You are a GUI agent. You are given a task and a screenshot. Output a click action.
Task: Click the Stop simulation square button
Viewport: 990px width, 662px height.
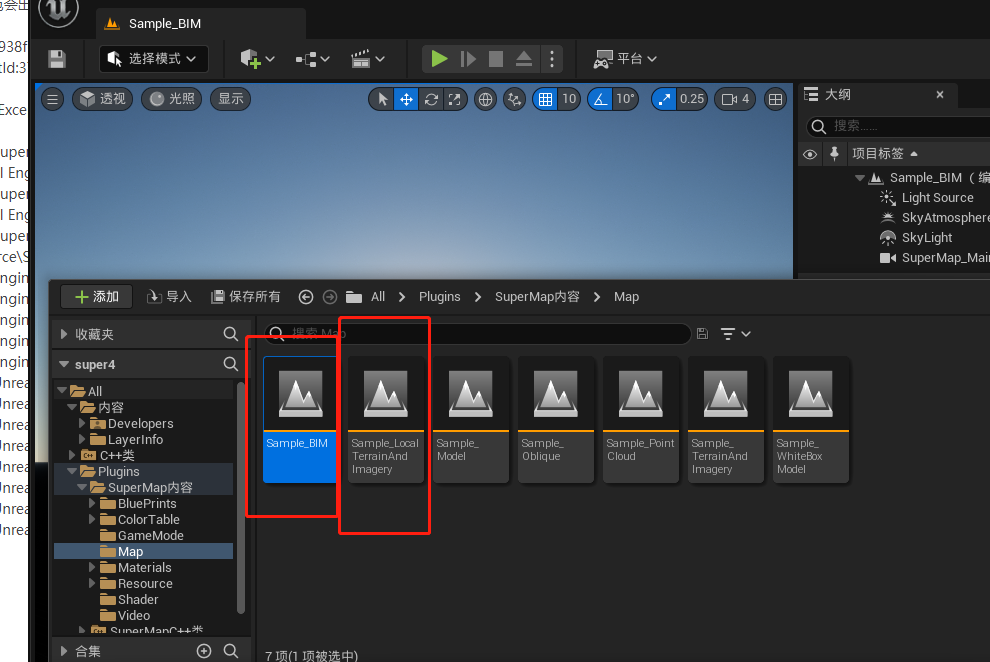point(496,59)
